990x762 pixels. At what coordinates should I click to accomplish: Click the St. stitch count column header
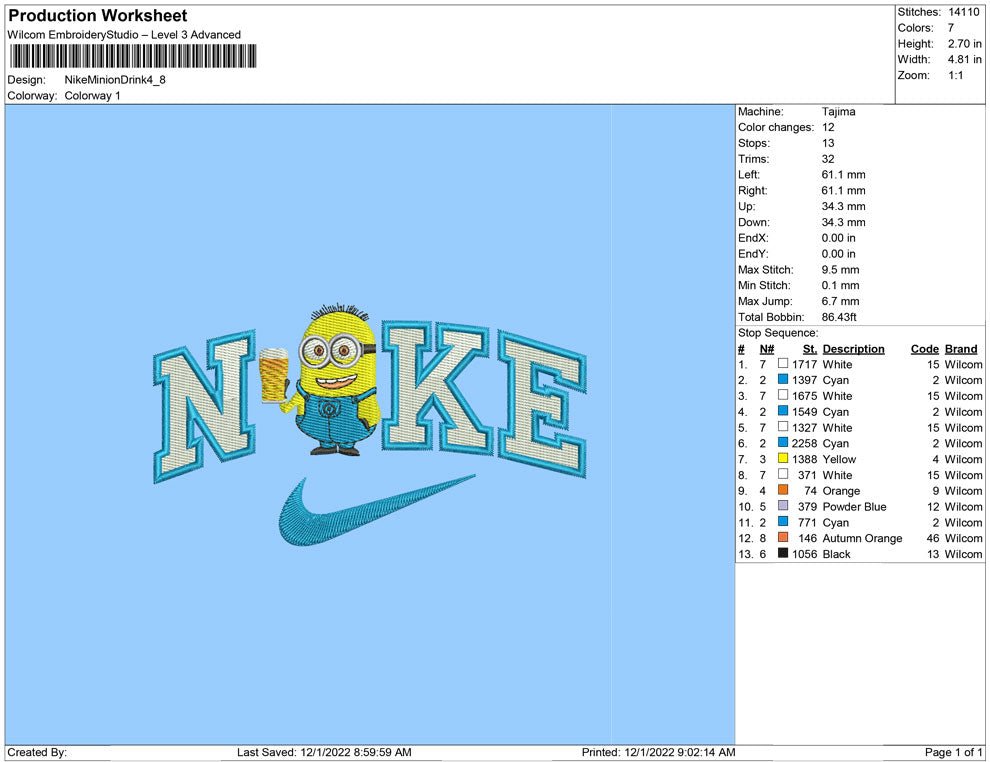tap(809, 349)
